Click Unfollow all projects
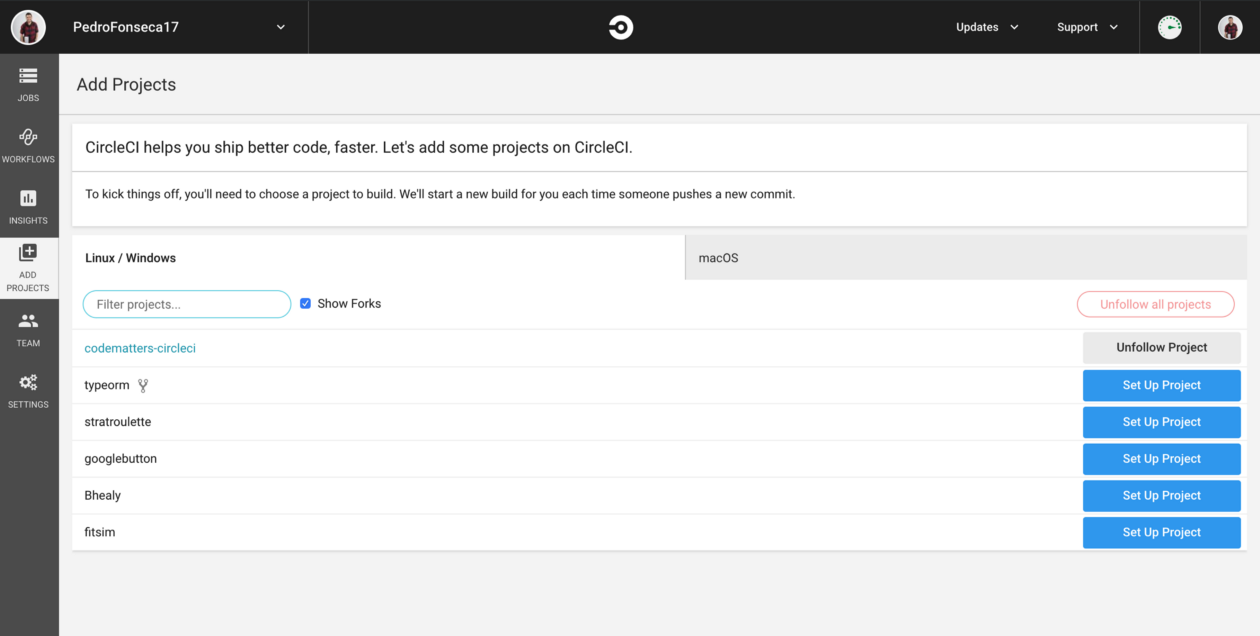This screenshot has width=1260, height=636. (x=1155, y=304)
